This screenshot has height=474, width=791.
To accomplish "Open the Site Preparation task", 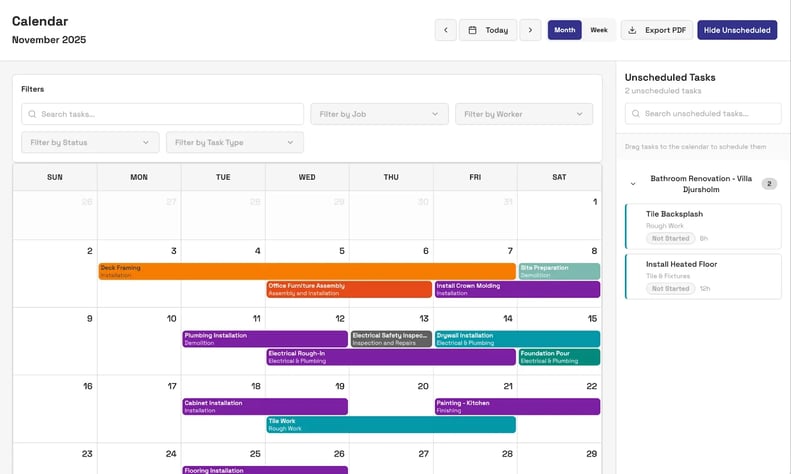I will click(x=559, y=271).
